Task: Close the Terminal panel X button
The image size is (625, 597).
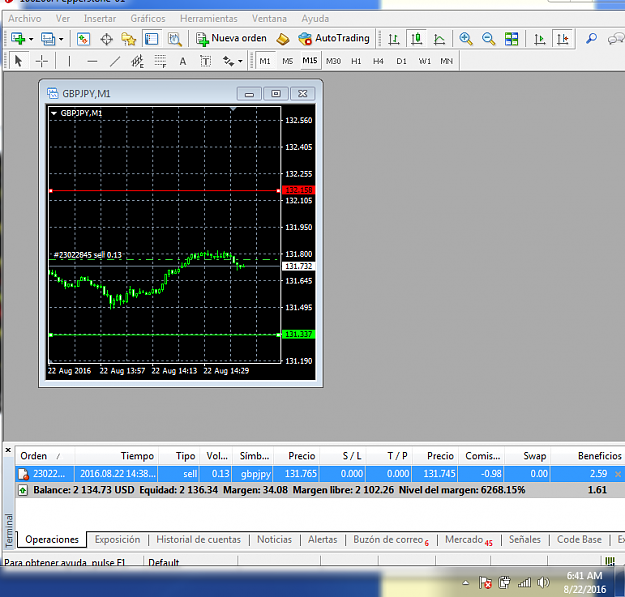Action: click(x=8, y=450)
